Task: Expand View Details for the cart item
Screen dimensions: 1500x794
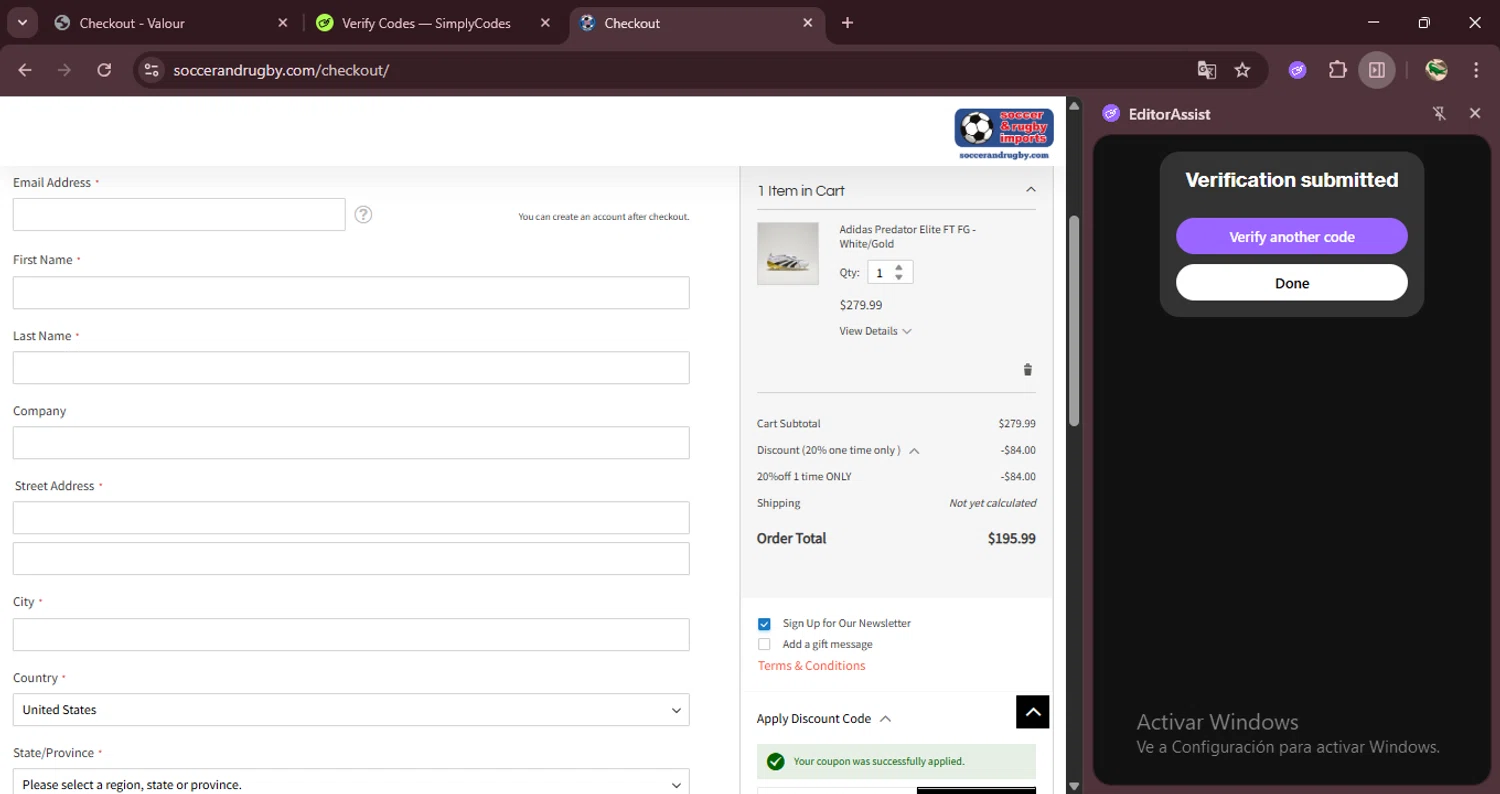Action: (x=875, y=331)
